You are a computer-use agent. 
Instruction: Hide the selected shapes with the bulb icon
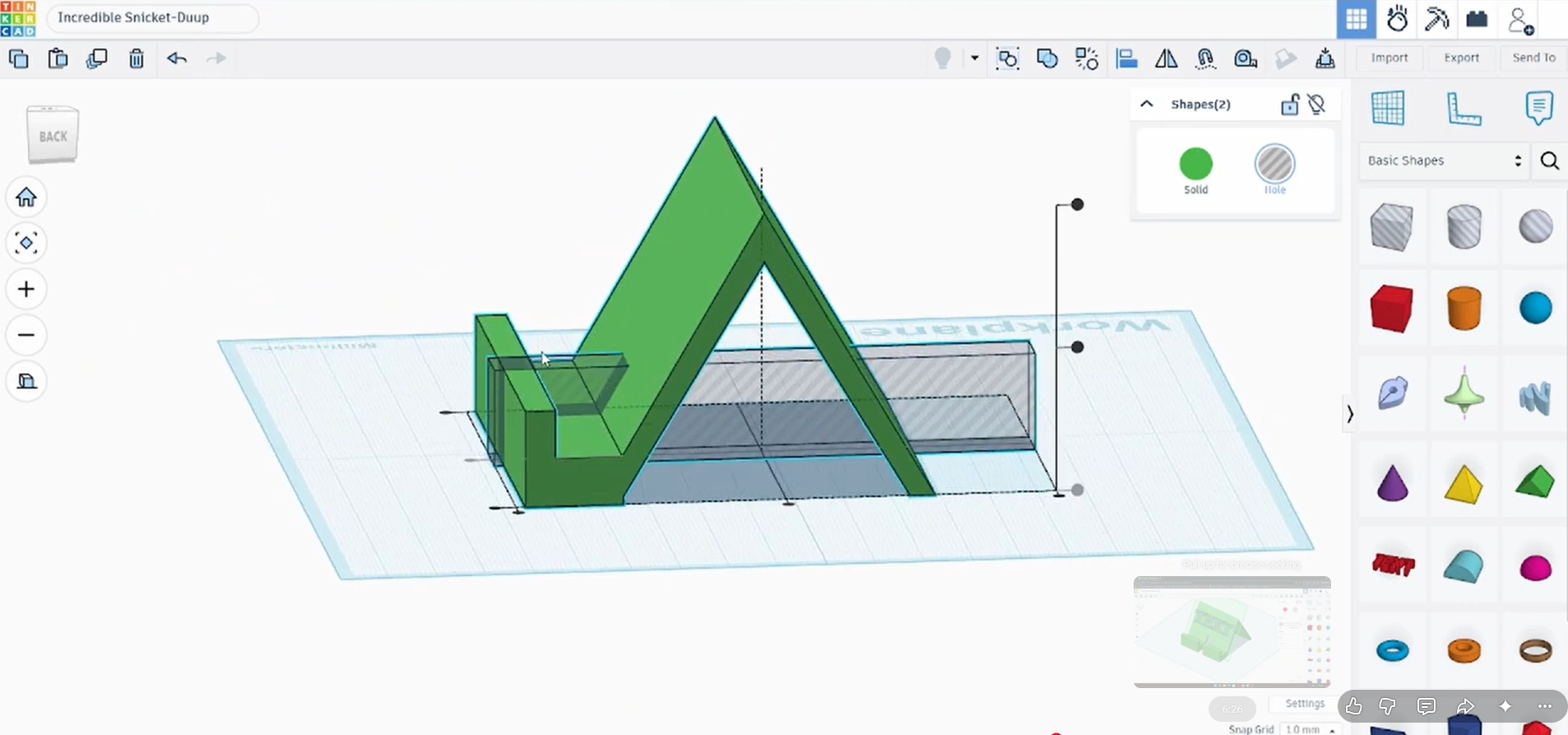tap(1317, 104)
